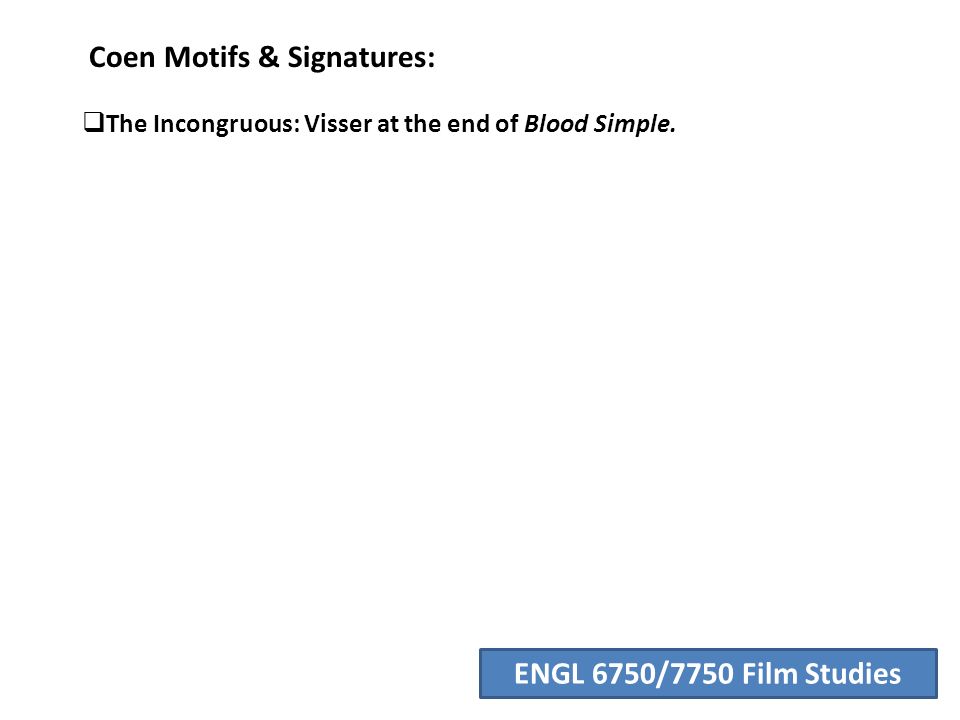960x720 pixels.
Task: Click the course number 6750/7750 in banner
Action: point(662,673)
